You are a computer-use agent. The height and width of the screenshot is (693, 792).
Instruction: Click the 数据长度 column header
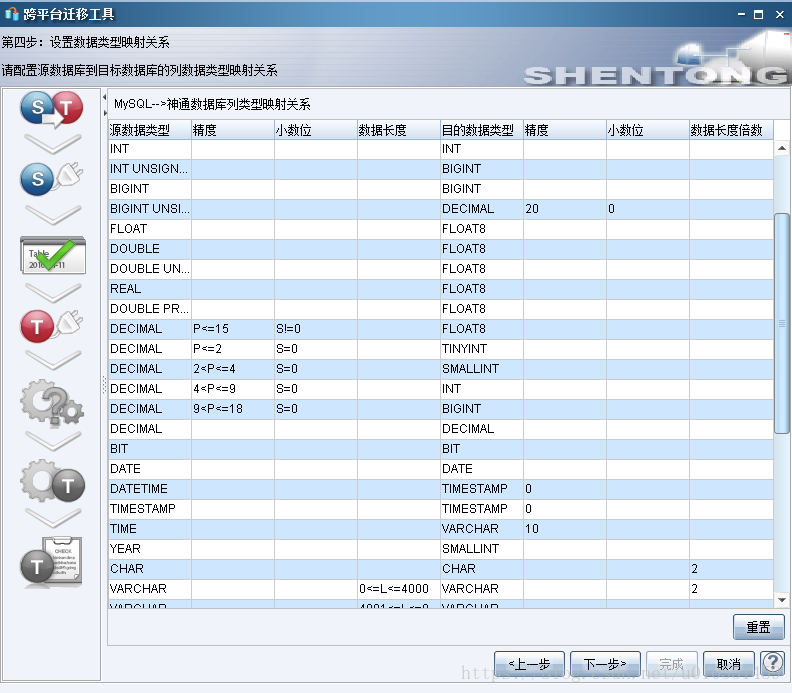[399, 130]
